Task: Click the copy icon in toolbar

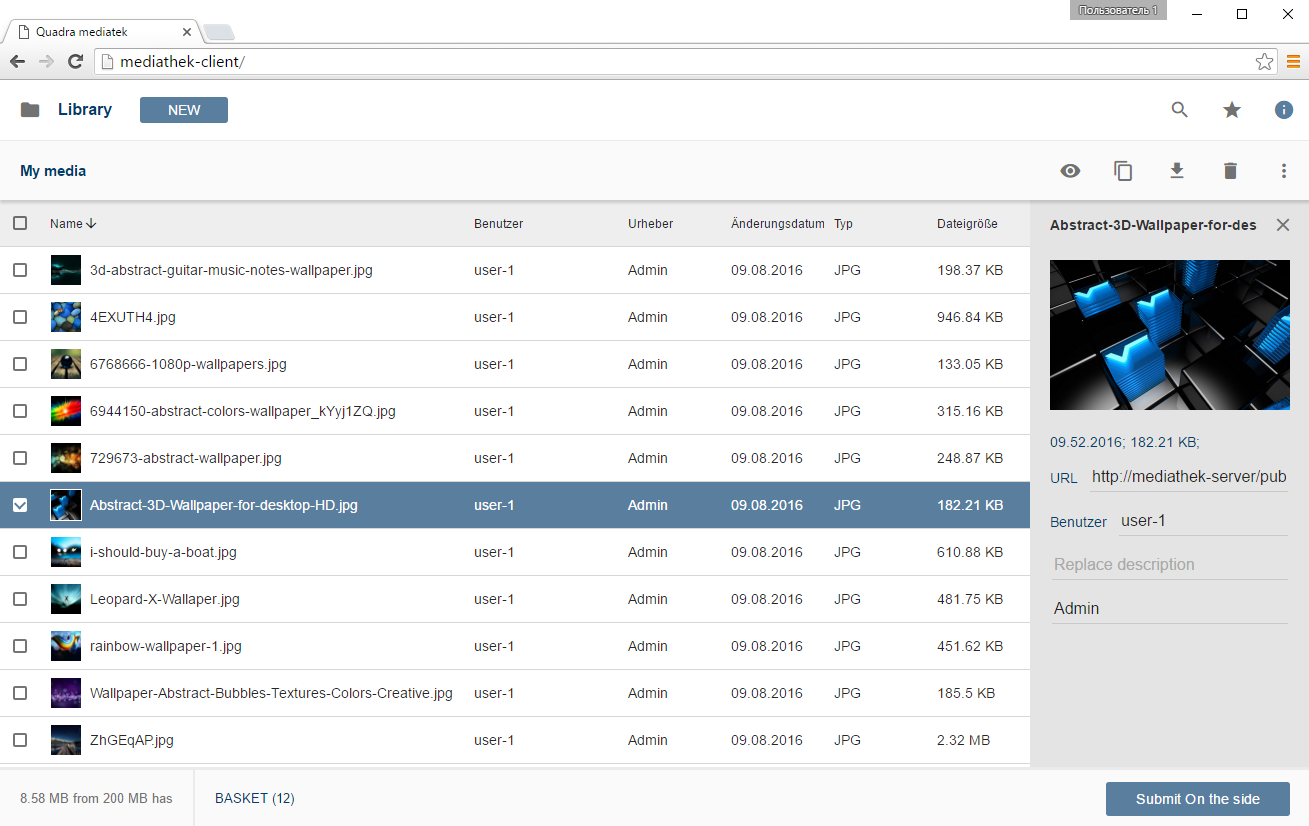Action: [1123, 171]
